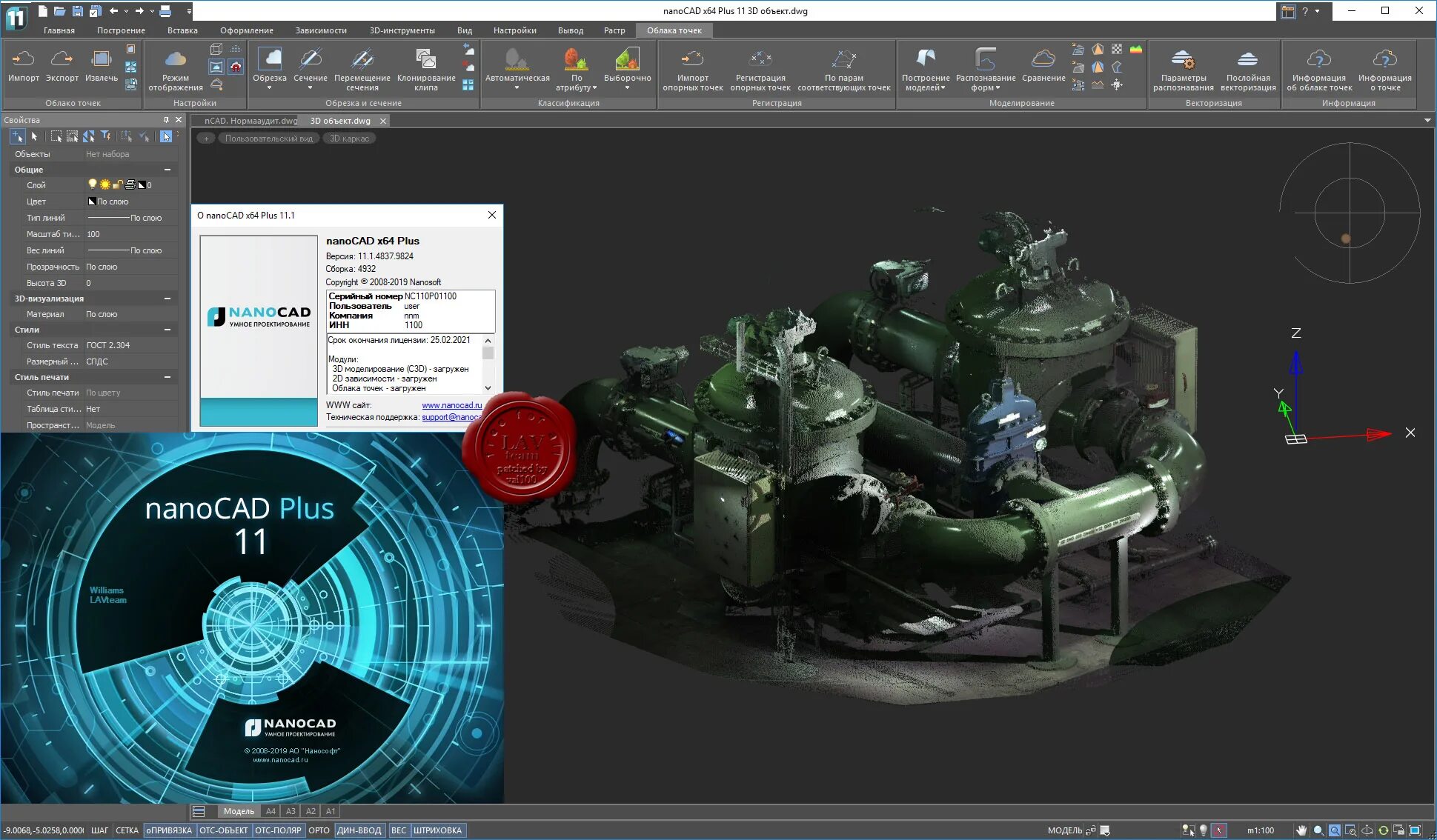Switch to nCAD. Нормааудит.dwg document tab

coord(250,121)
